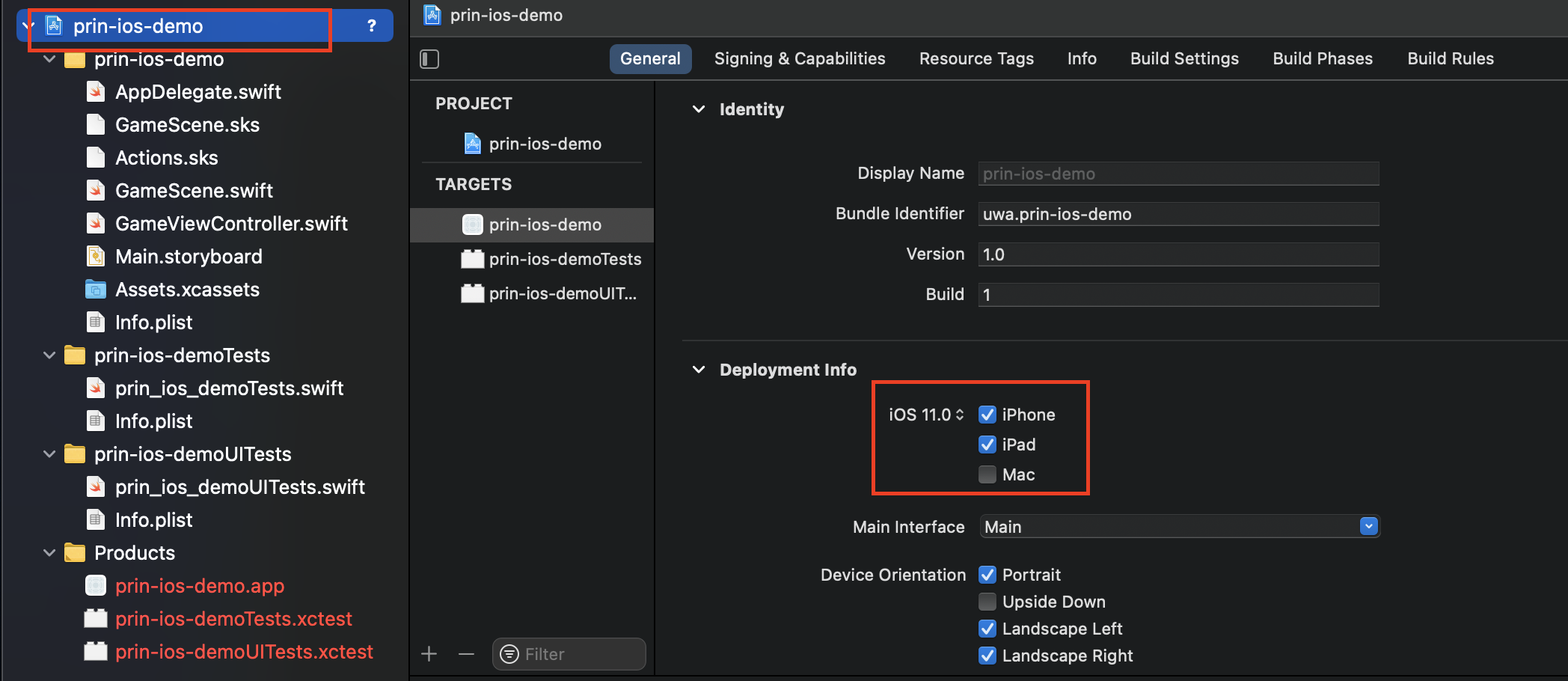Click the prin_ios_demoUITests.swift file icon
This screenshot has width=1568, height=681.
pyautogui.click(x=96, y=486)
